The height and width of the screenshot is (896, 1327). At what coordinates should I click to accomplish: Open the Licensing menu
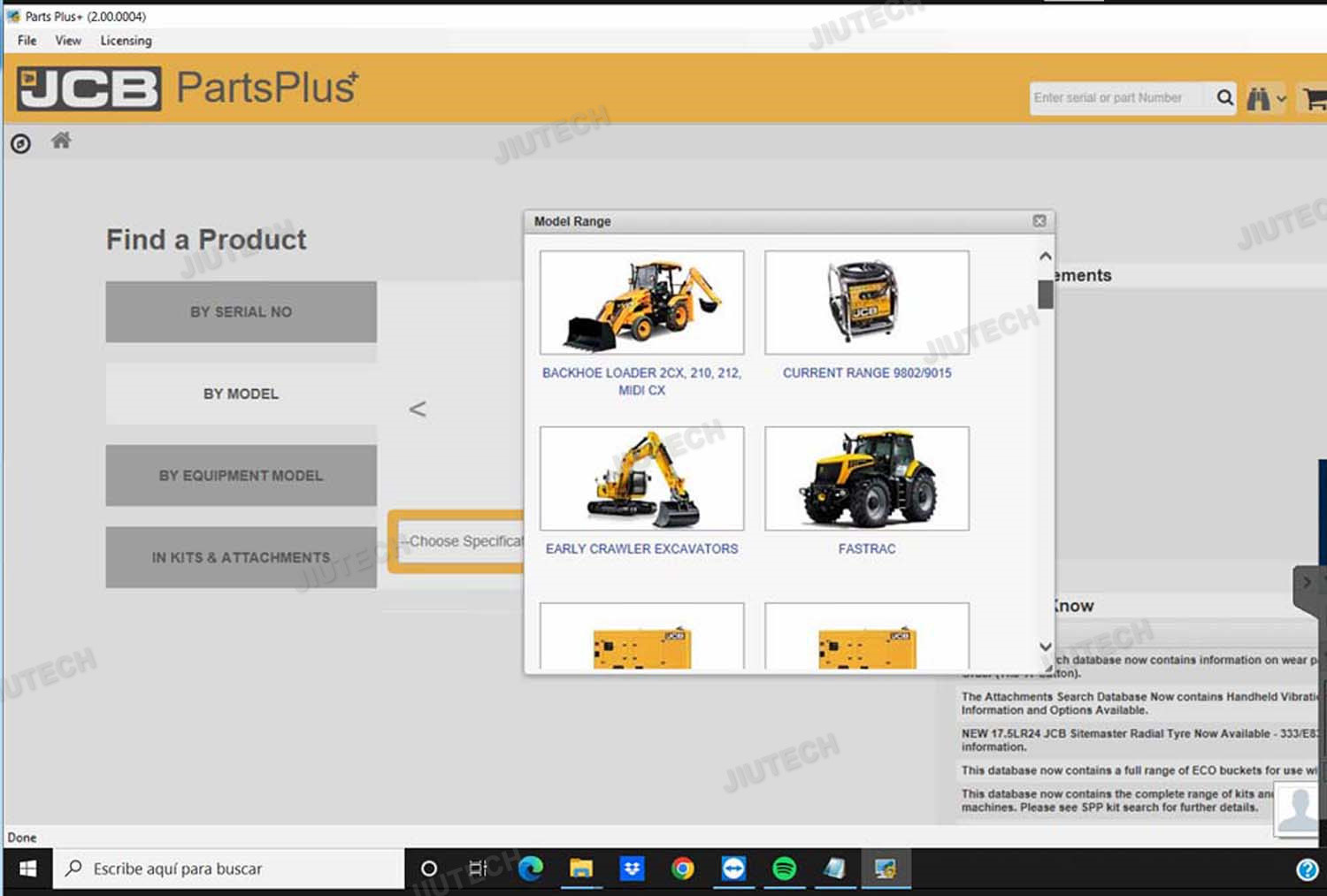[x=126, y=41]
